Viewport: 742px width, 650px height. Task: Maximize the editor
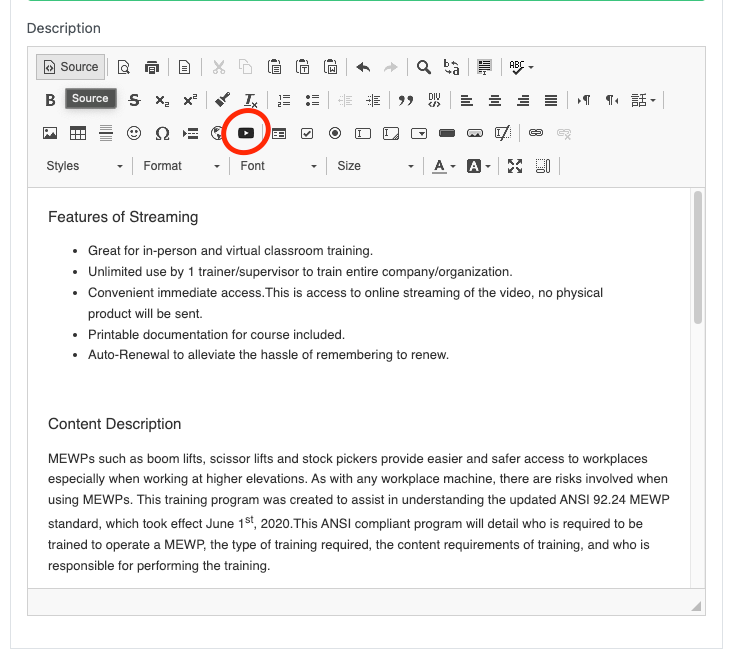tap(515, 166)
